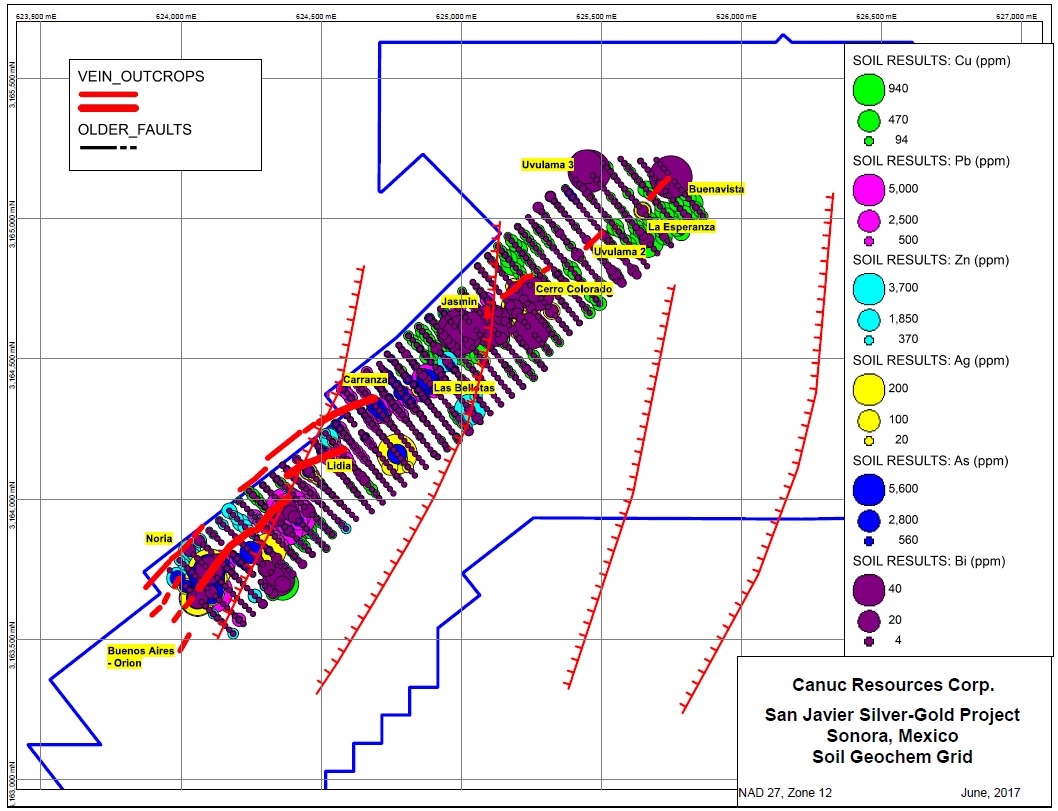
Task: Click the Jasmin map label
Action: (x=460, y=301)
